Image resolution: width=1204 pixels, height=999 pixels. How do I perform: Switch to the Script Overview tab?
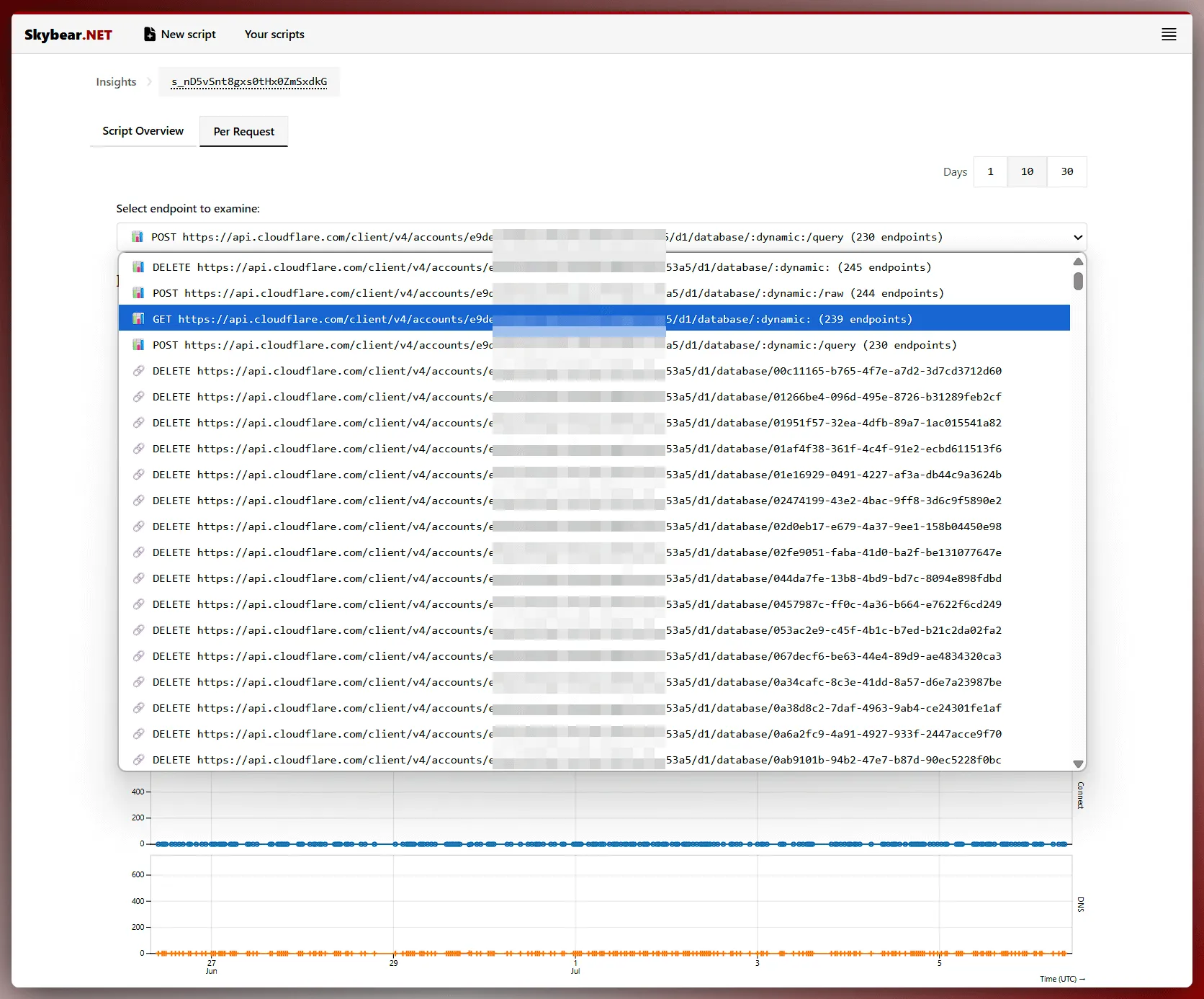click(x=143, y=130)
